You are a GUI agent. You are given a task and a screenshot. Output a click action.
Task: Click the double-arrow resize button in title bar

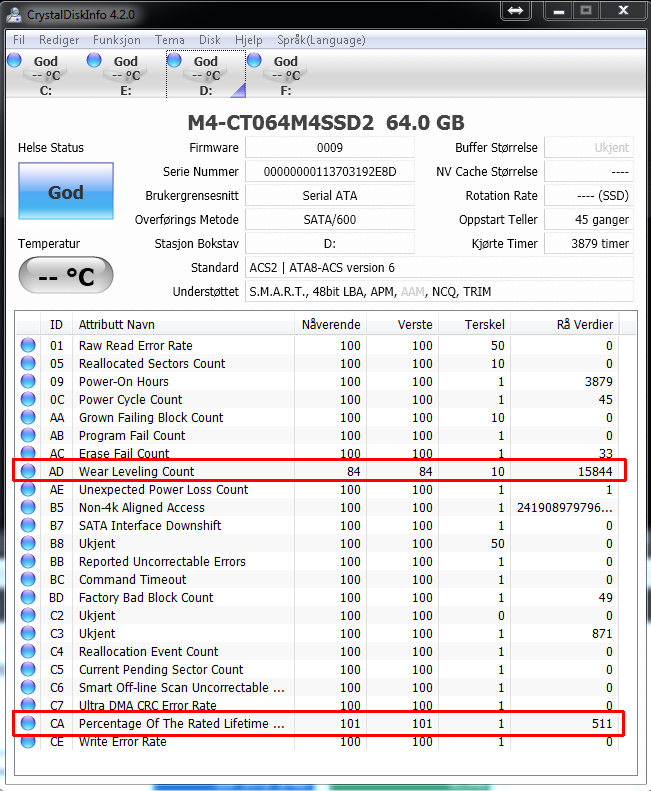coord(516,10)
